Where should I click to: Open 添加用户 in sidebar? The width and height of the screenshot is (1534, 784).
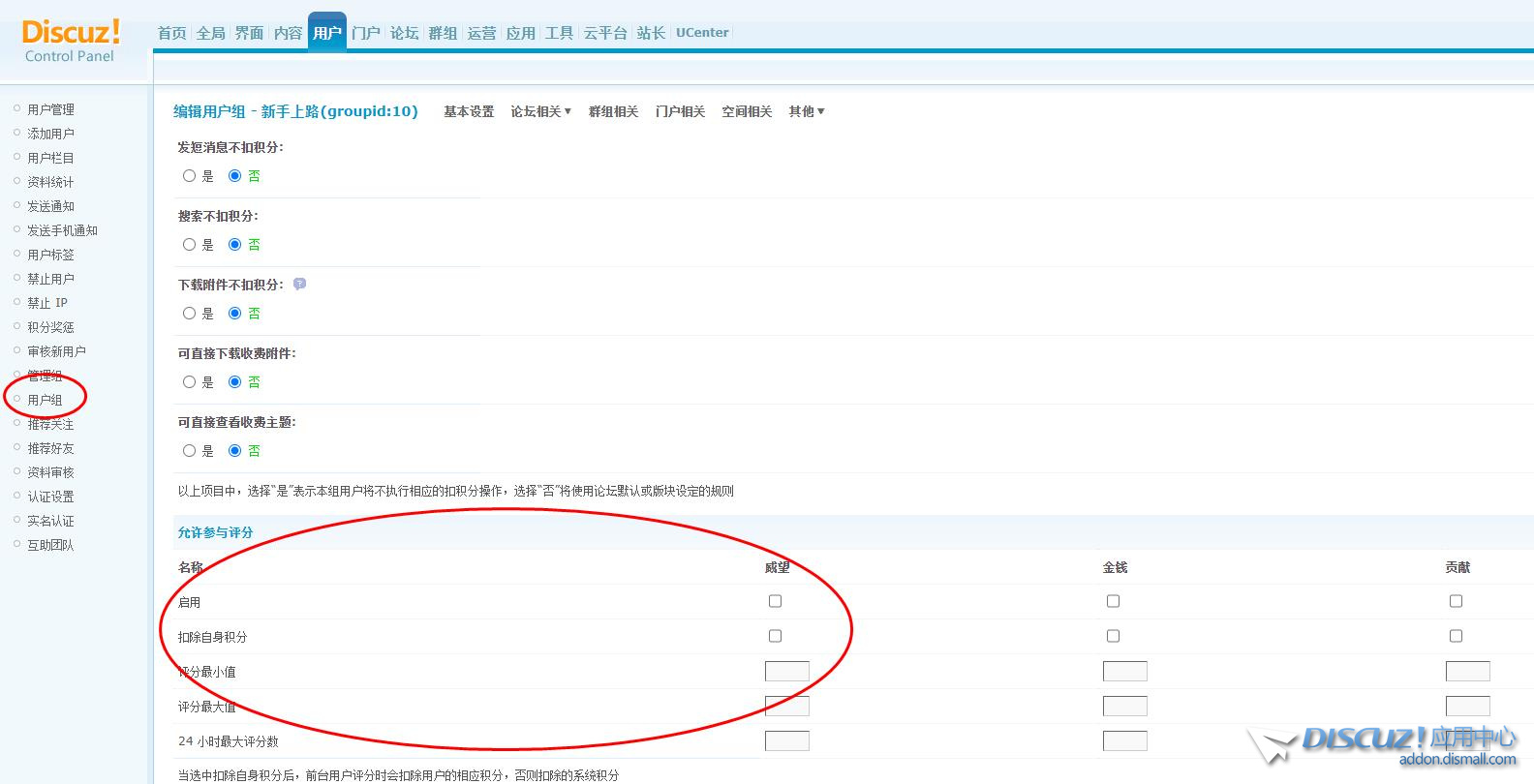pyautogui.click(x=50, y=134)
